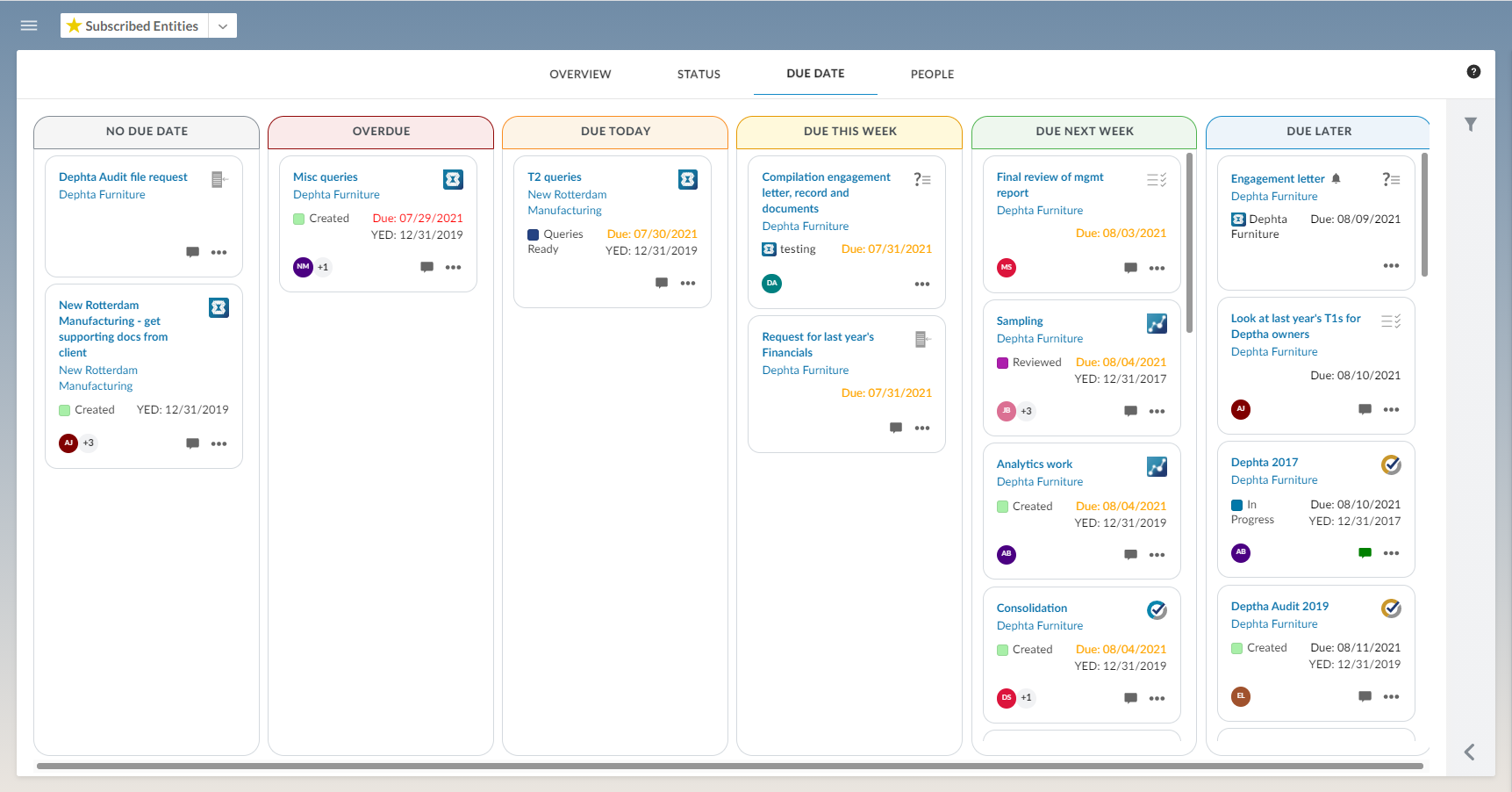This screenshot has width=1512, height=792.
Task: Expand the +3 assignees on Sampling card
Action: 1026,411
